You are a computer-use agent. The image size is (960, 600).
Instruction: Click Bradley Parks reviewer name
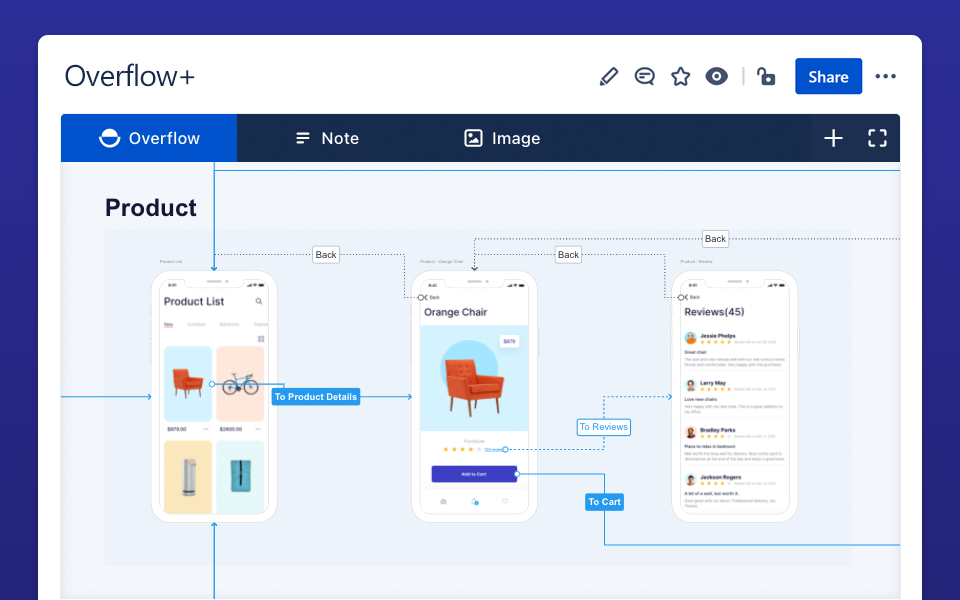click(x=720, y=430)
